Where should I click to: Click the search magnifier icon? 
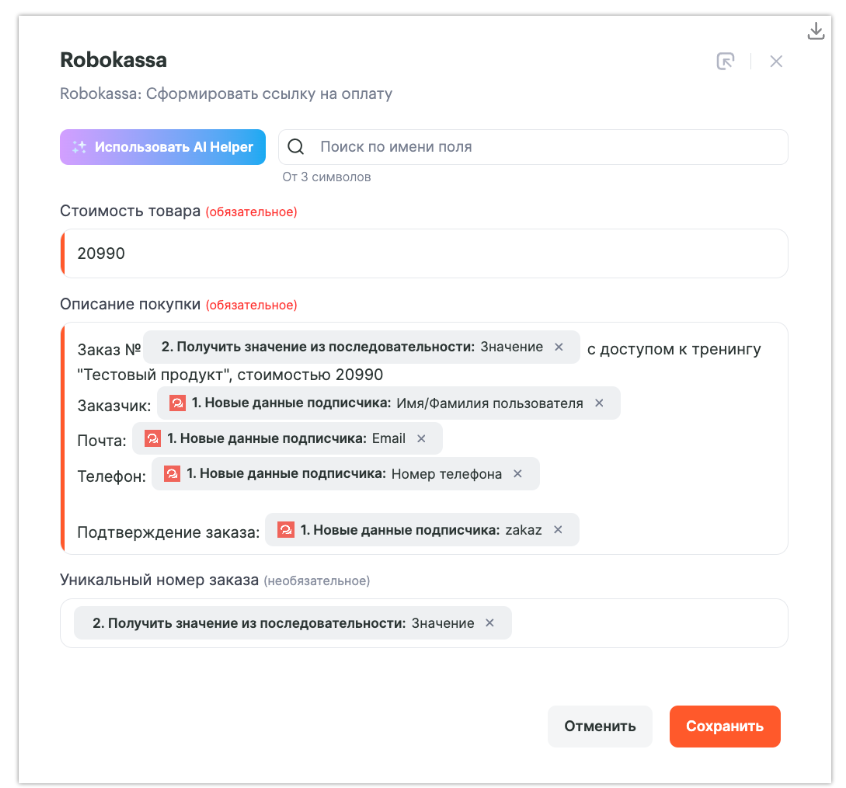(x=296, y=147)
